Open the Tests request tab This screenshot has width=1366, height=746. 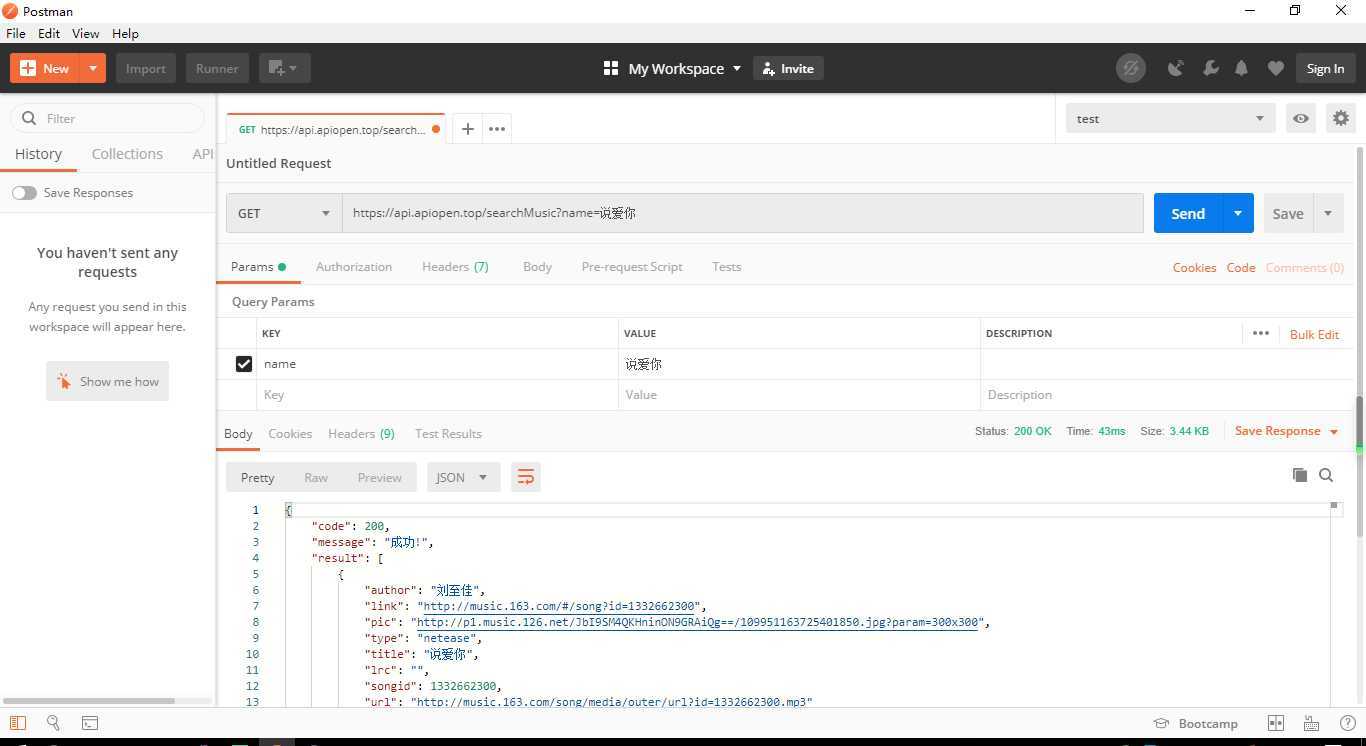pos(726,267)
